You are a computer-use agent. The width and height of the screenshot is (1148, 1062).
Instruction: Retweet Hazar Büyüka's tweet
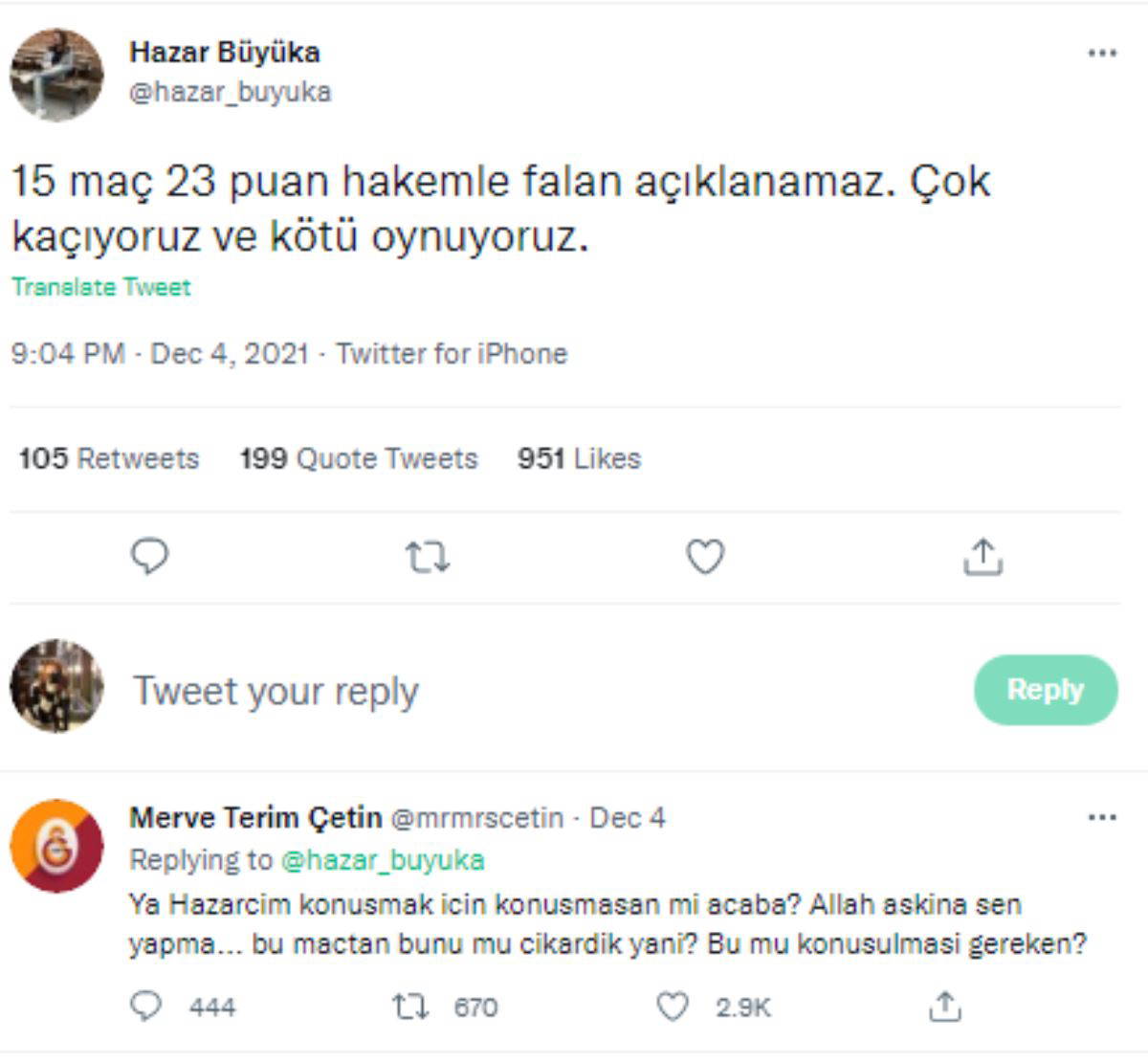click(427, 557)
